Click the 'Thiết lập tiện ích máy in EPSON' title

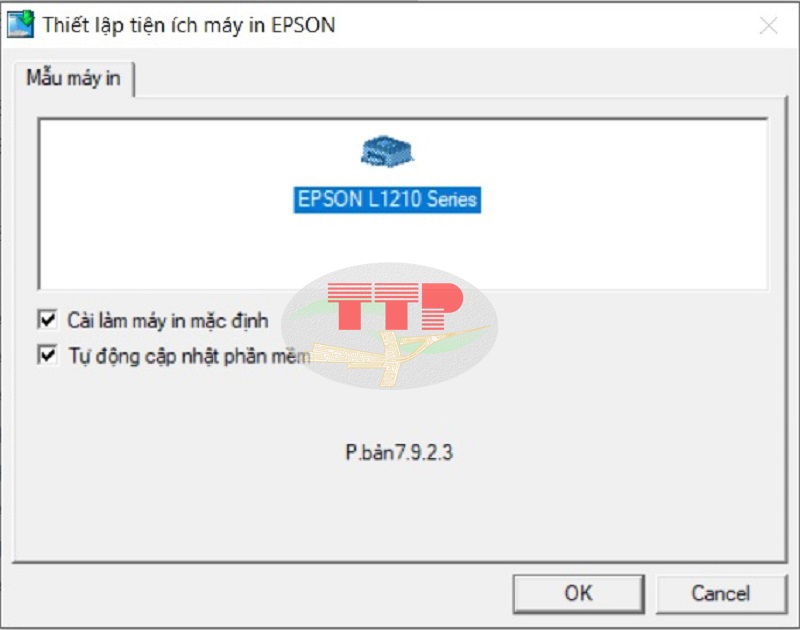pyautogui.click(x=189, y=25)
